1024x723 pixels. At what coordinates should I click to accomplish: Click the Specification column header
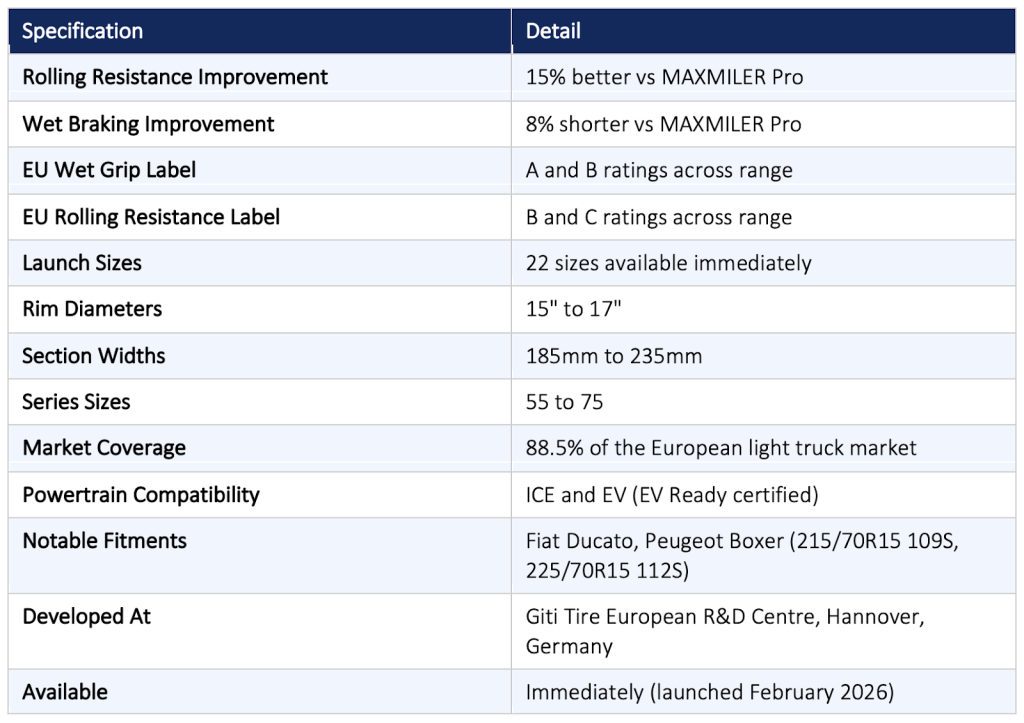click(x=83, y=31)
